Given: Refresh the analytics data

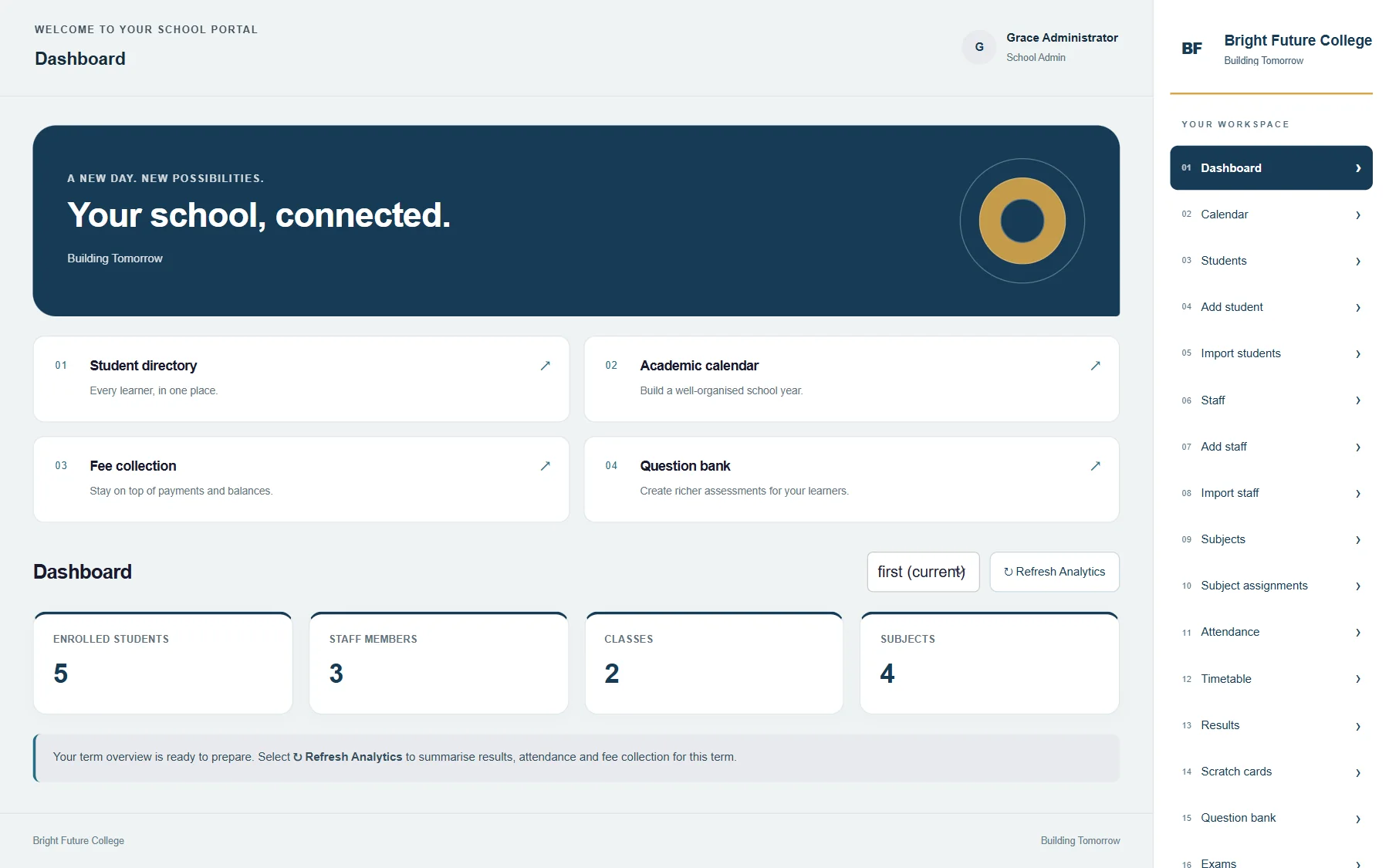Looking at the screenshot, I should click(1054, 572).
